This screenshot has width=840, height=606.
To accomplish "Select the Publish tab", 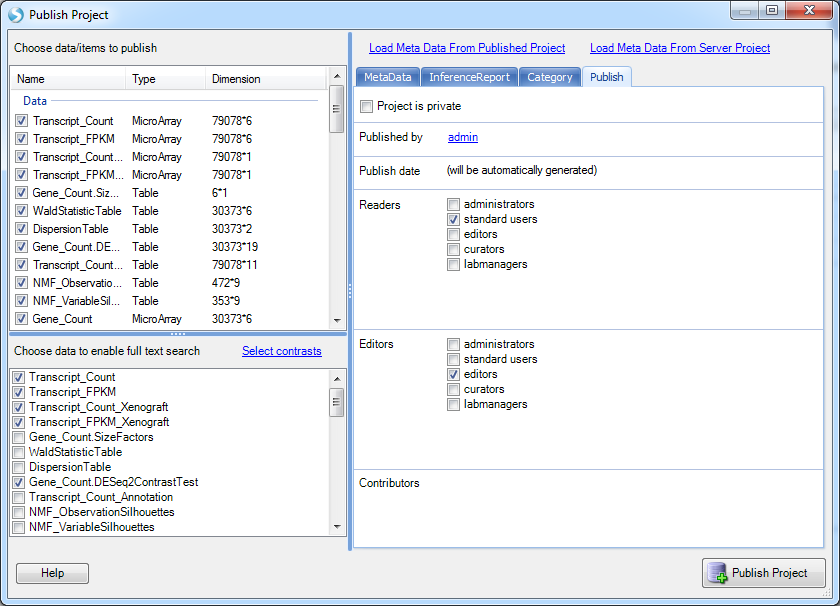I will pyautogui.click(x=606, y=77).
